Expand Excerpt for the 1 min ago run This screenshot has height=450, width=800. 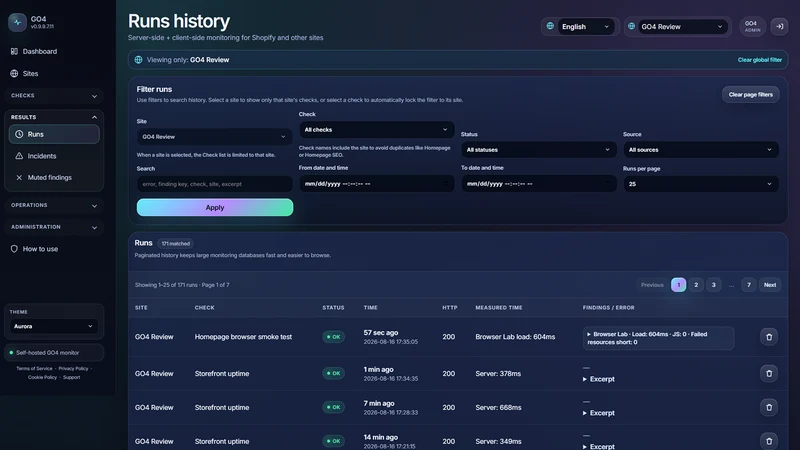click(x=598, y=379)
